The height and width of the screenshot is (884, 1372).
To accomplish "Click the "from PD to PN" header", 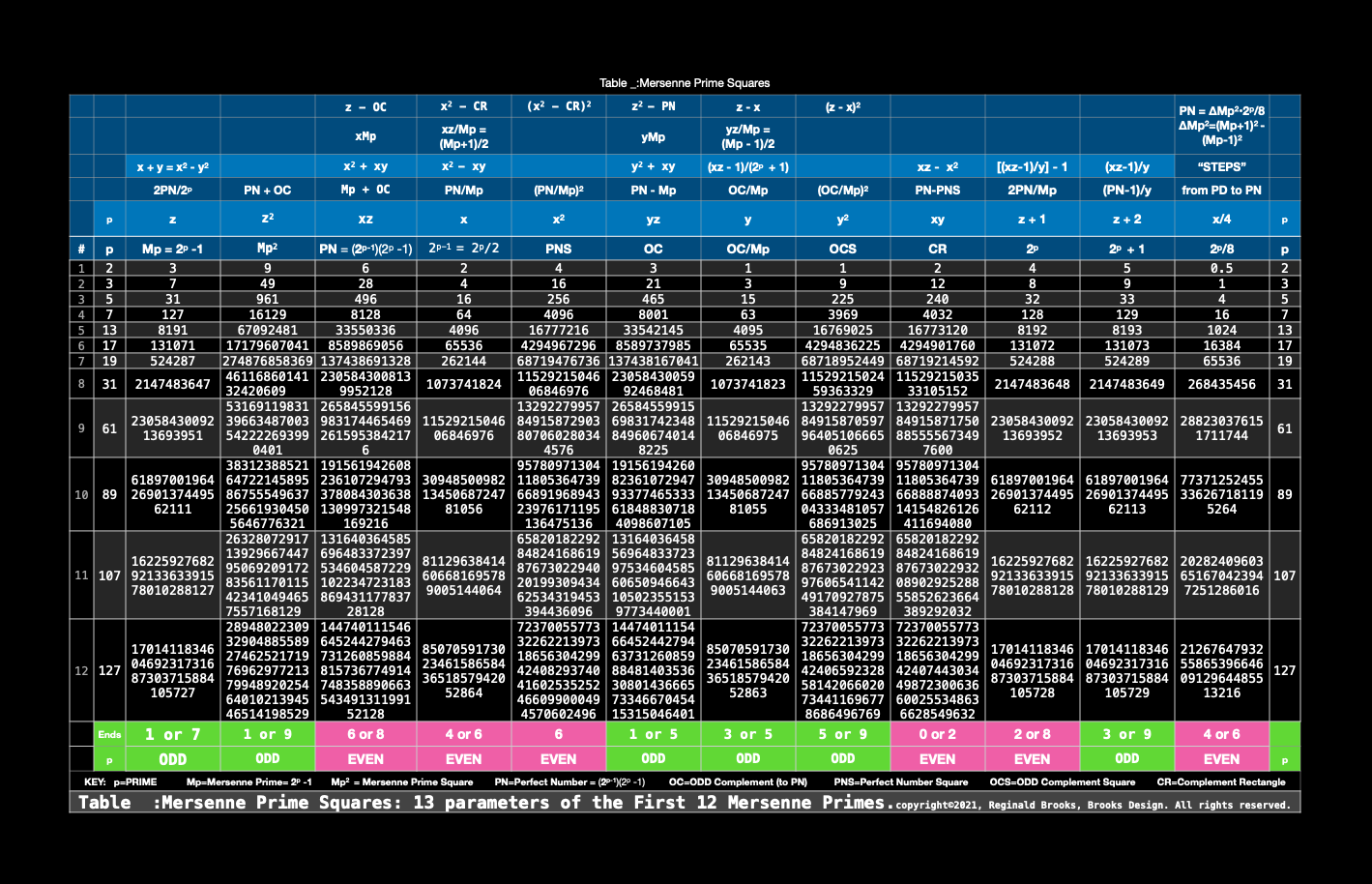I will coord(1221,190).
